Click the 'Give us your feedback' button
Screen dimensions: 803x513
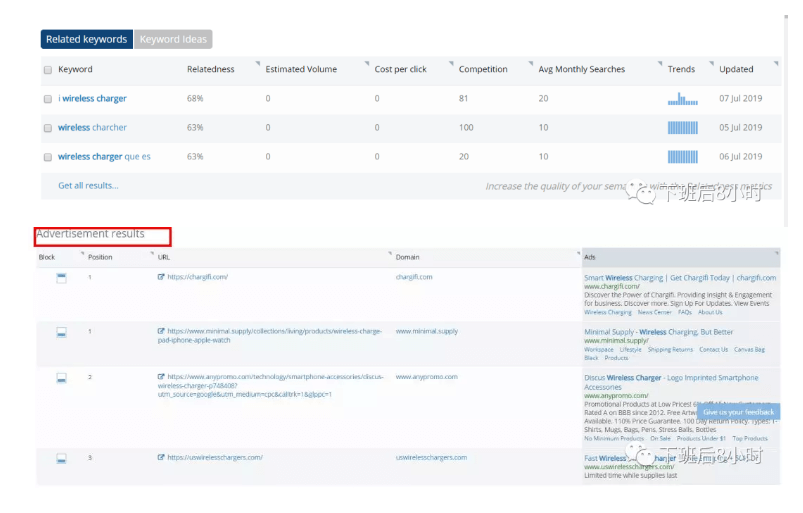pos(738,412)
